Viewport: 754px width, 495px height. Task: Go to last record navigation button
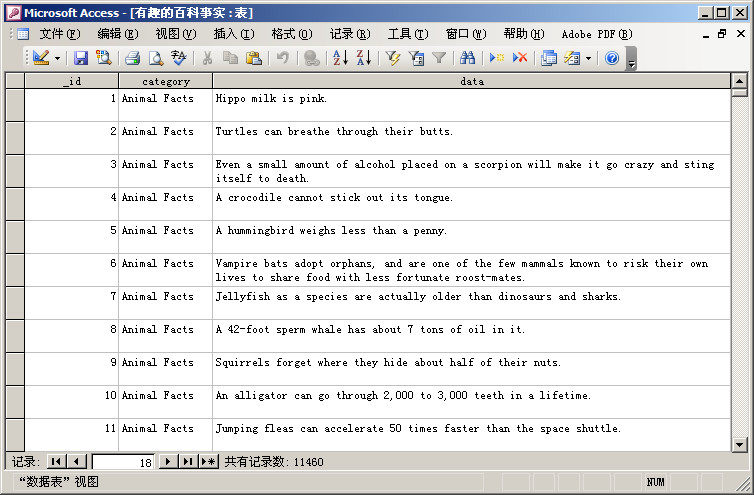[x=188, y=462]
